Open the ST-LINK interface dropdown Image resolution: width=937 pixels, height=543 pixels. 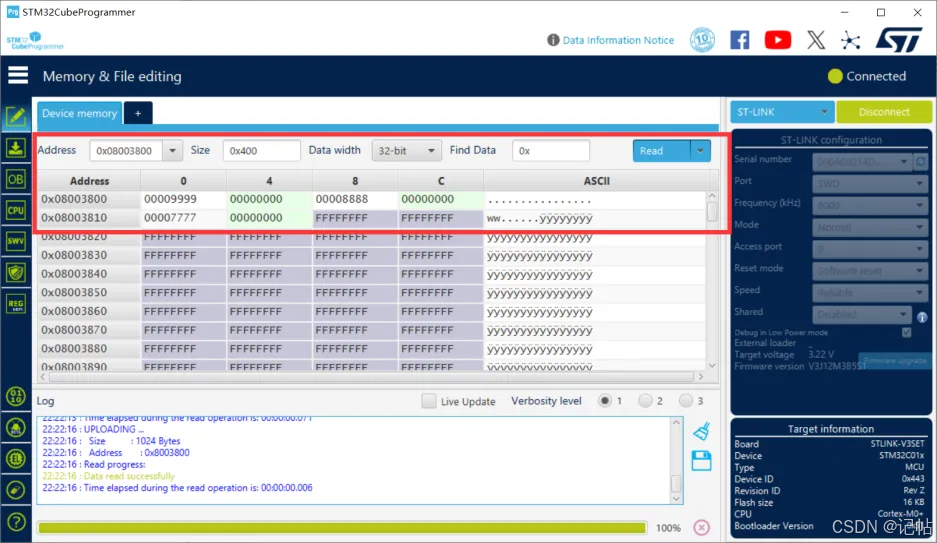click(781, 112)
